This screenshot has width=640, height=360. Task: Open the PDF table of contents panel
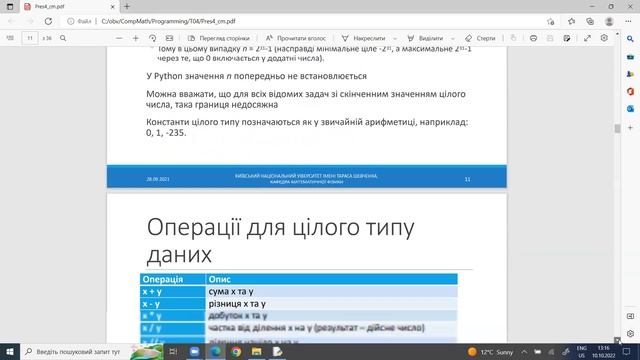coord(10,38)
